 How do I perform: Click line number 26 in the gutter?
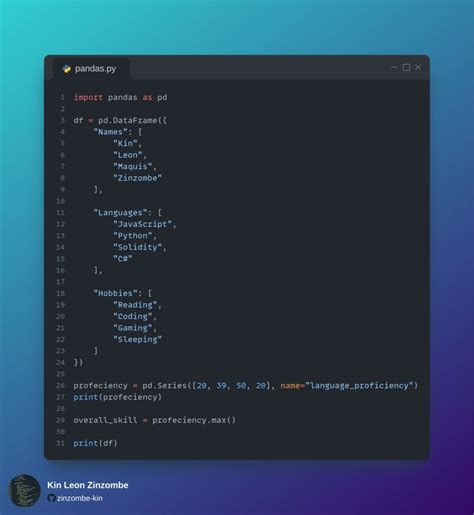pos(60,386)
